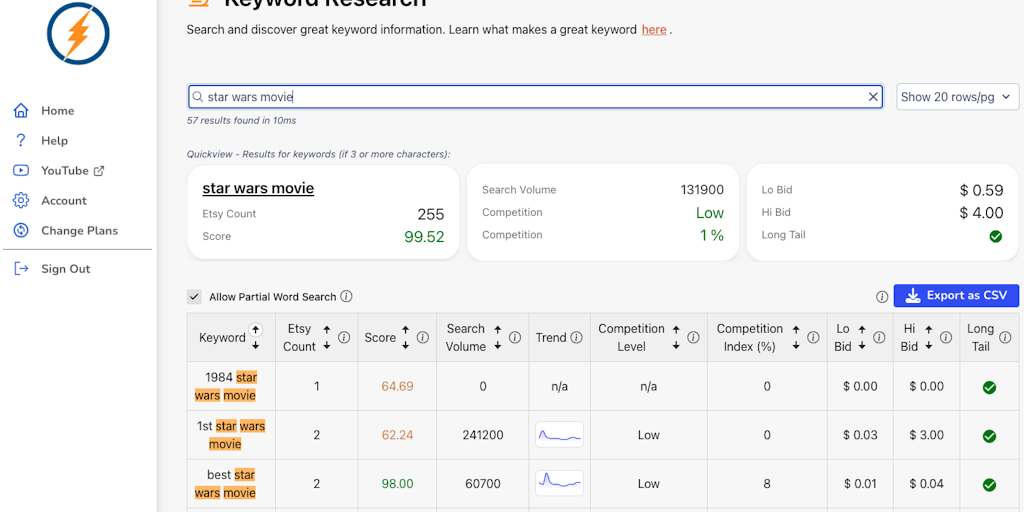The height and width of the screenshot is (512, 1024).
Task: Click trend sparkline for '1st star wars movie'
Action: 560,435
